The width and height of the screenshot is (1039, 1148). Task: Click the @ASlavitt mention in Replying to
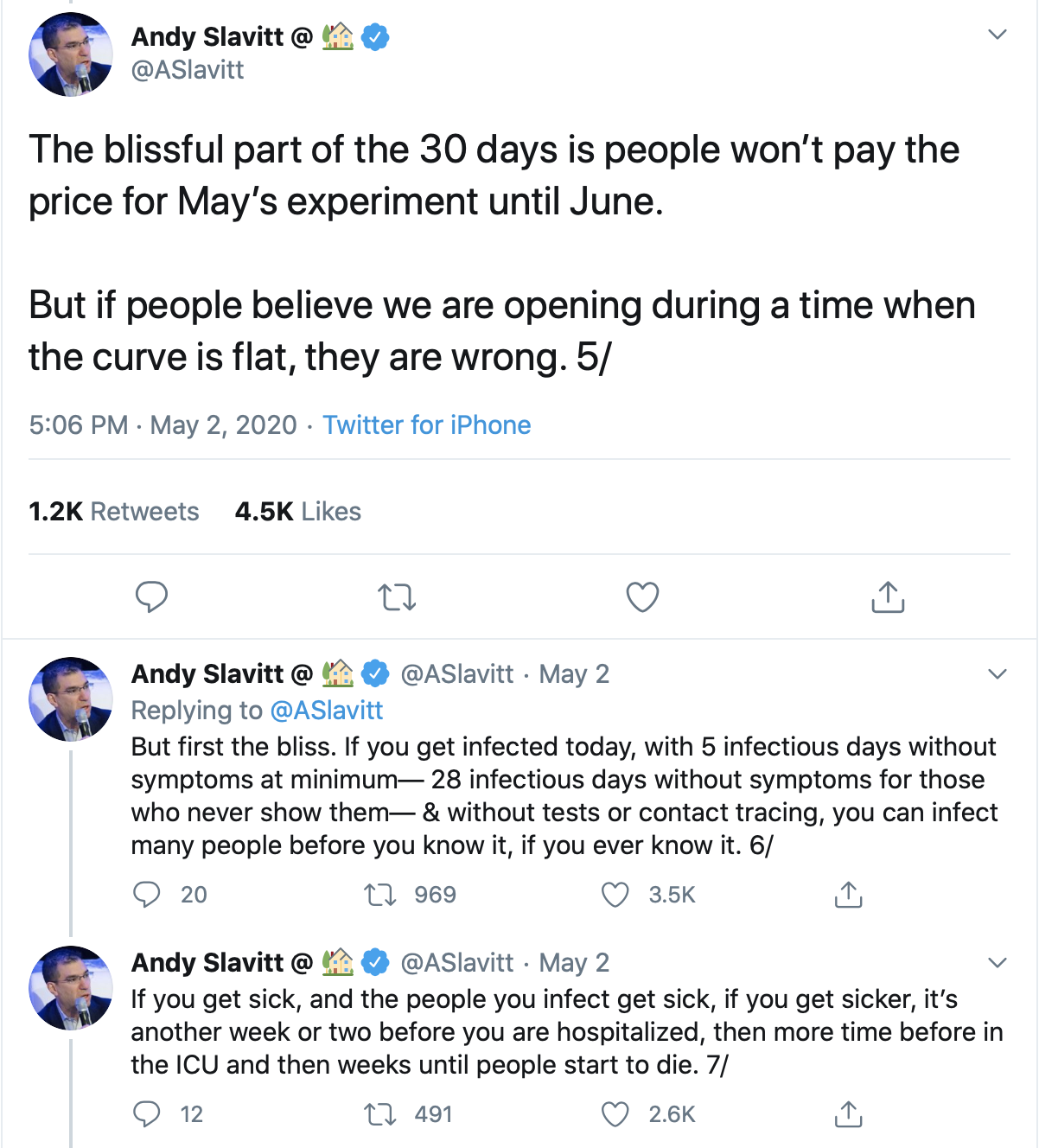[326, 710]
